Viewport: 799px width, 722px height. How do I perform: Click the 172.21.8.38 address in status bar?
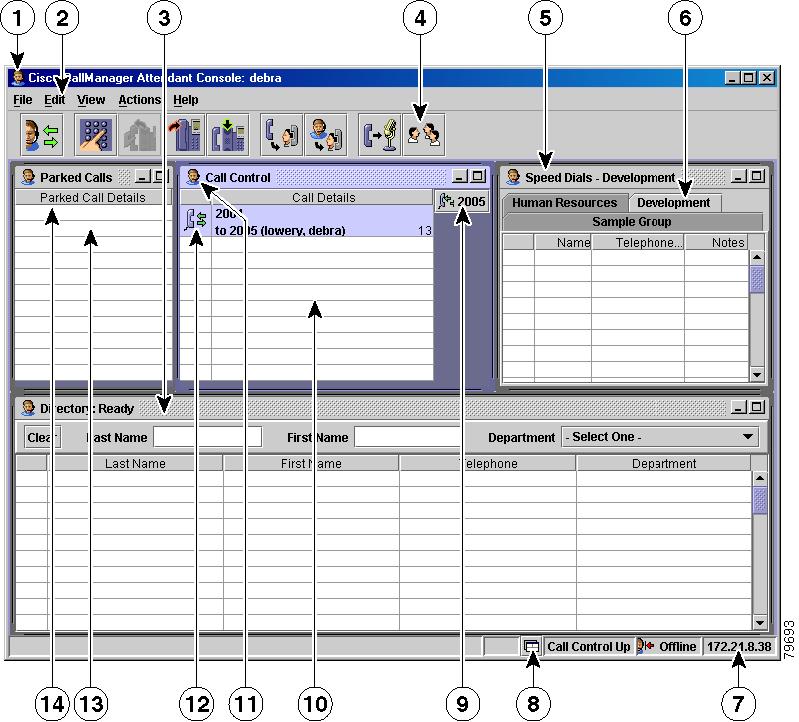[x=739, y=647]
